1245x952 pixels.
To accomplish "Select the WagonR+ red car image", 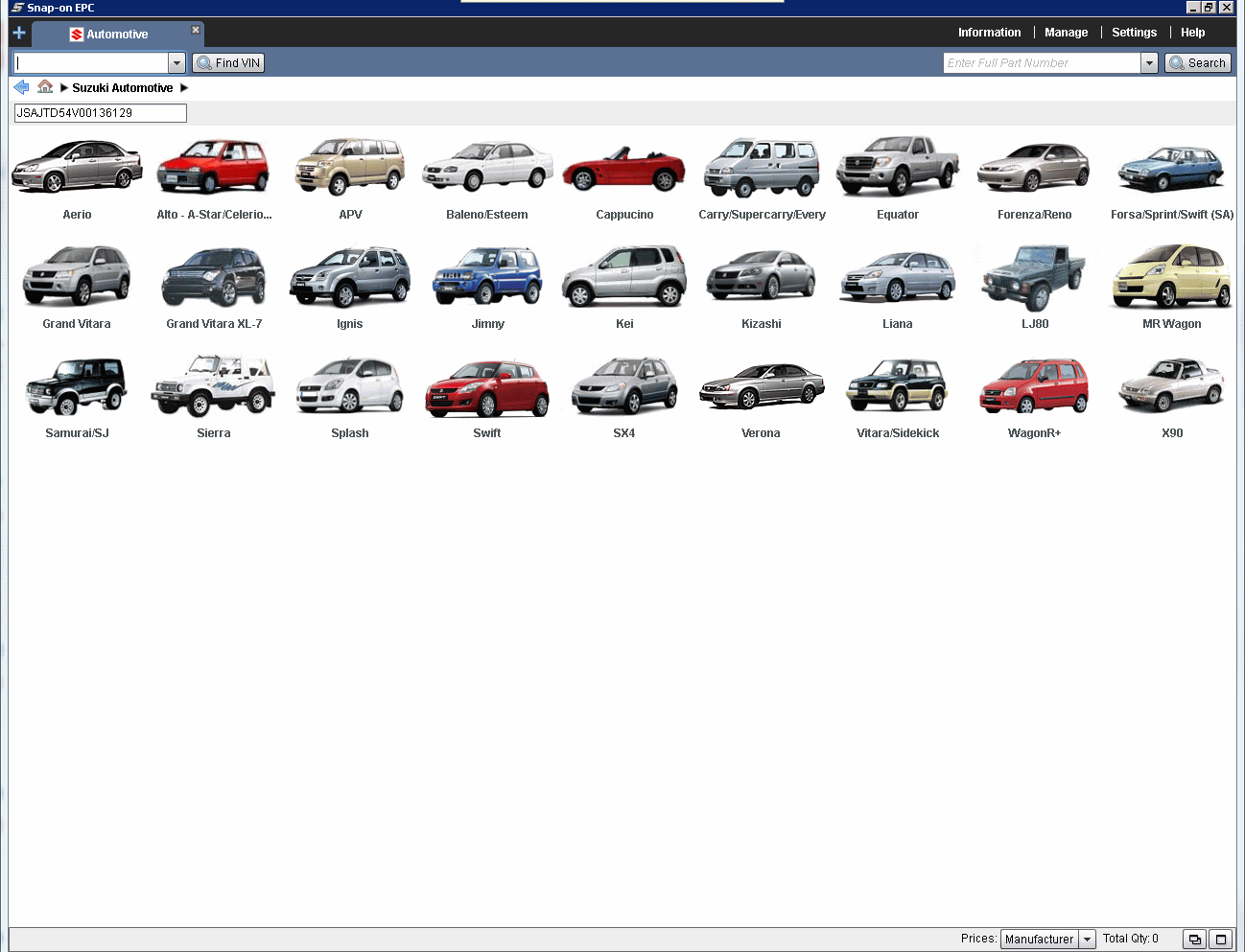I will [x=1034, y=385].
